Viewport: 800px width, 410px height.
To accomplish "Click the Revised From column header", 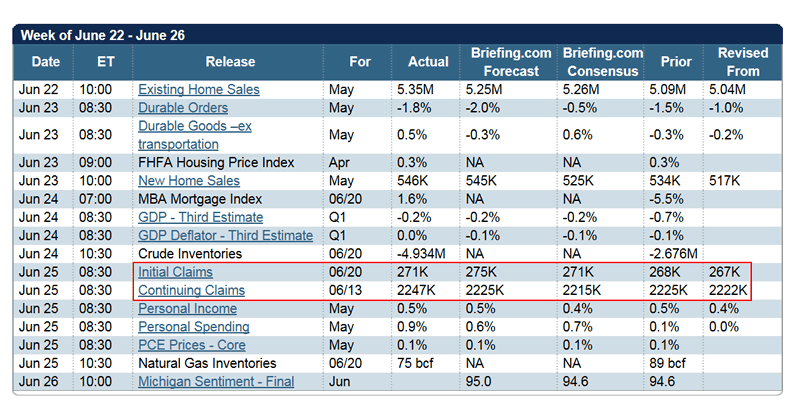I will [742, 62].
